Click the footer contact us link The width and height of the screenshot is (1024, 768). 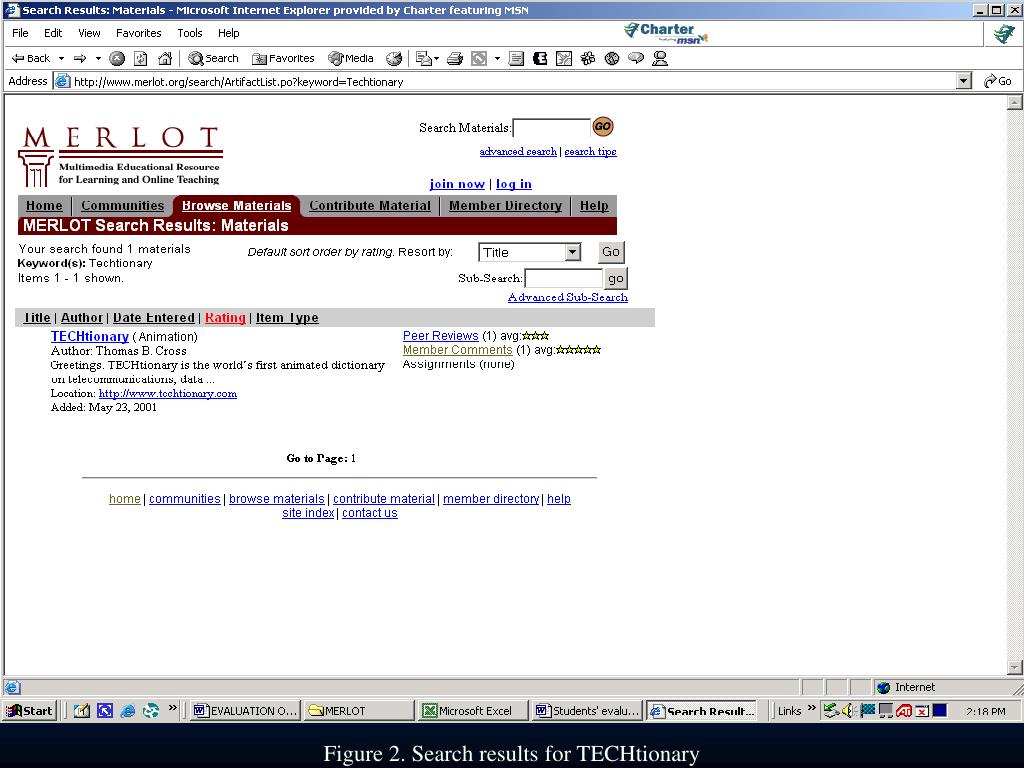click(370, 513)
